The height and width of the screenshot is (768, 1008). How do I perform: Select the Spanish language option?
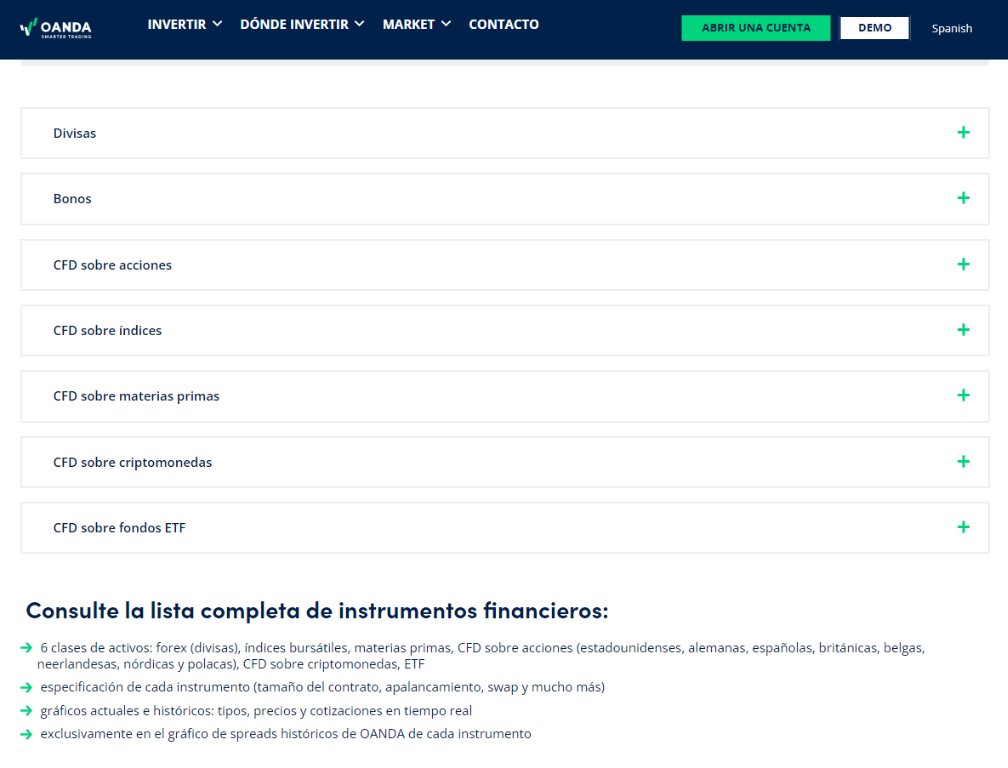click(x=952, y=28)
